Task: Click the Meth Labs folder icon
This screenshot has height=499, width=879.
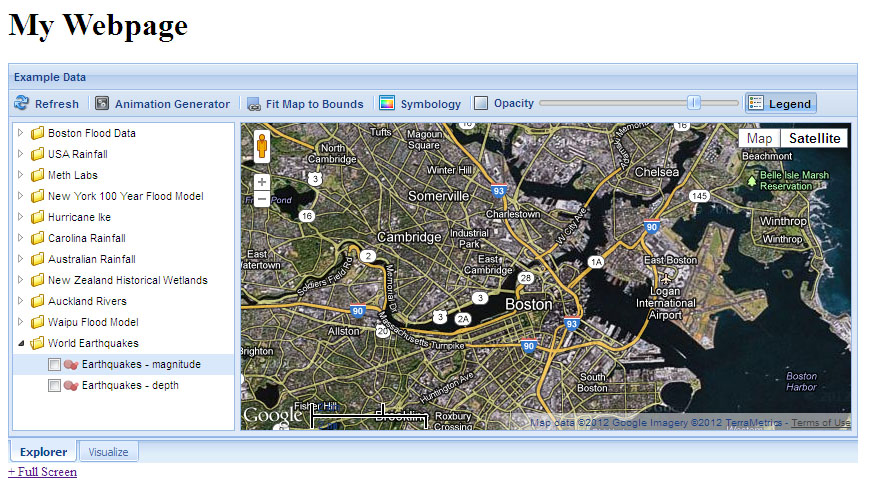Action: 38,175
